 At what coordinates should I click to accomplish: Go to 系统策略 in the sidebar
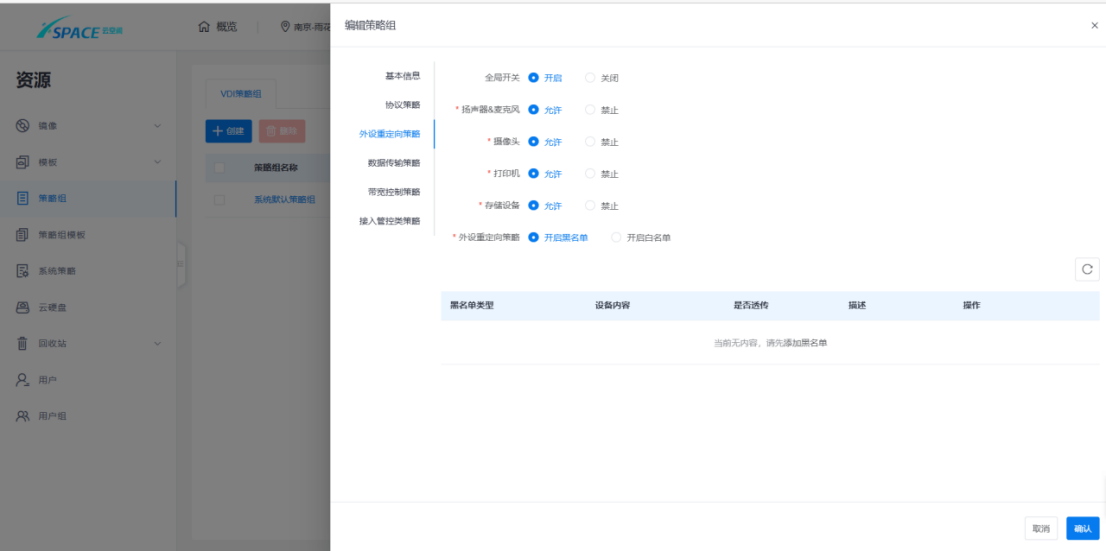pos(56,271)
